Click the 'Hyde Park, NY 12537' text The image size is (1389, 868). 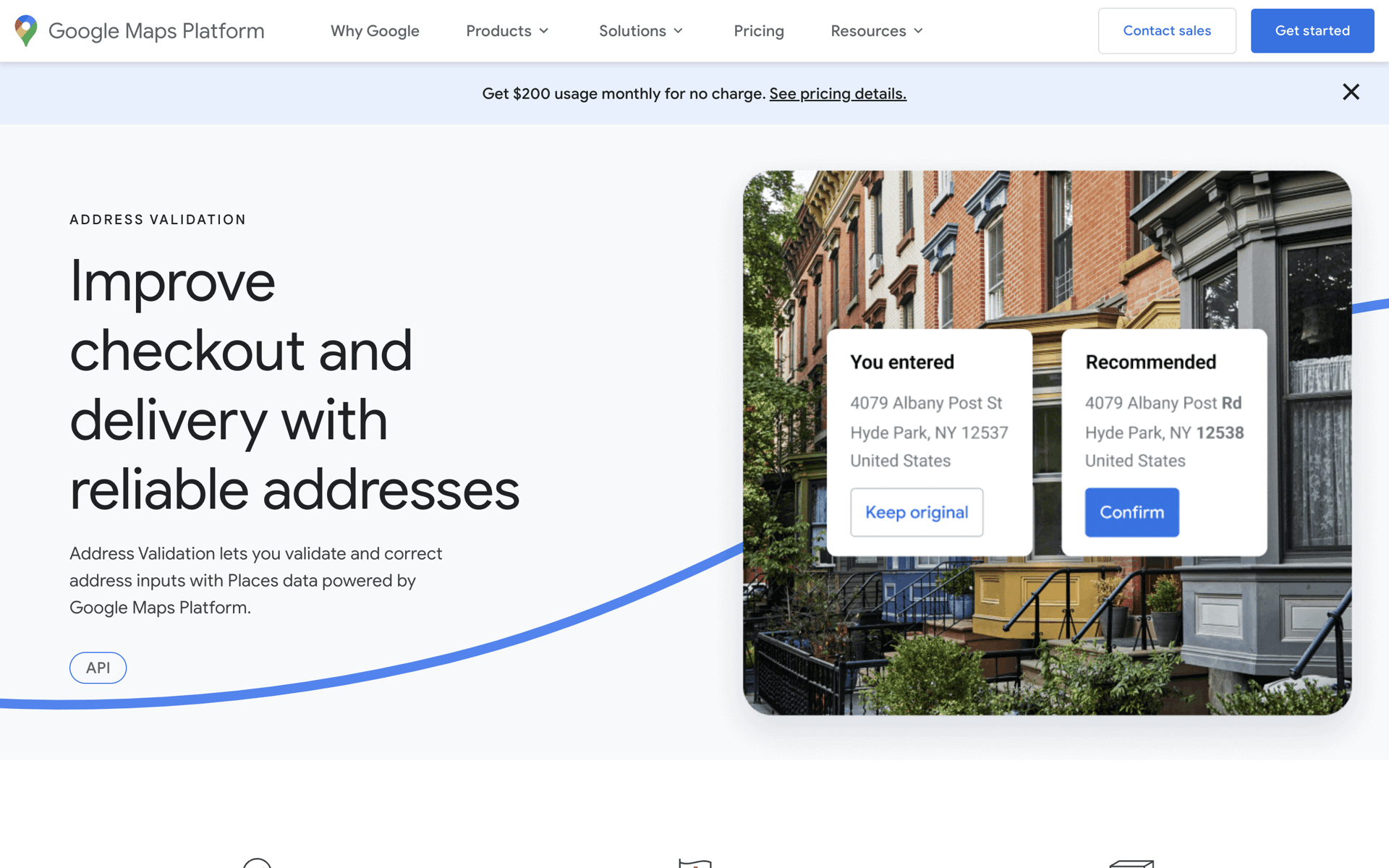(x=929, y=433)
